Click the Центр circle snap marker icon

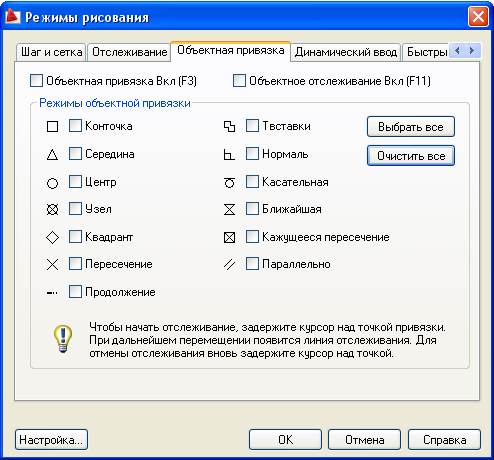52,183
